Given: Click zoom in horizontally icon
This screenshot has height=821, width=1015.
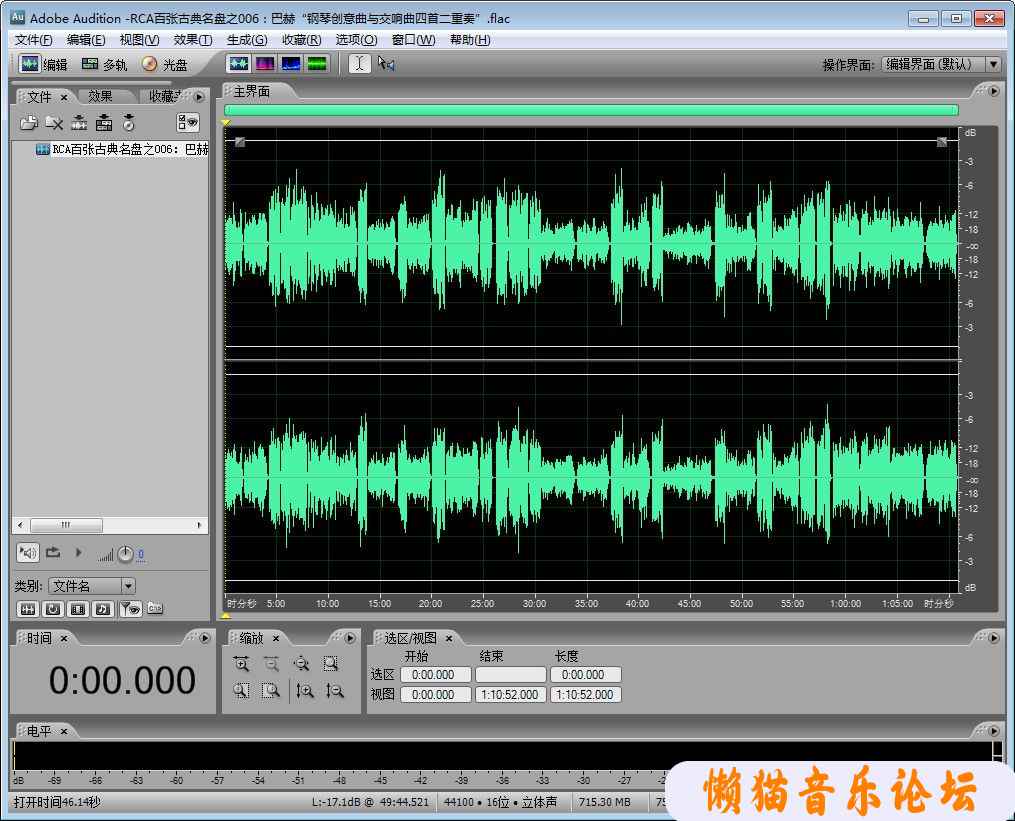Looking at the screenshot, I should coord(241,664).
